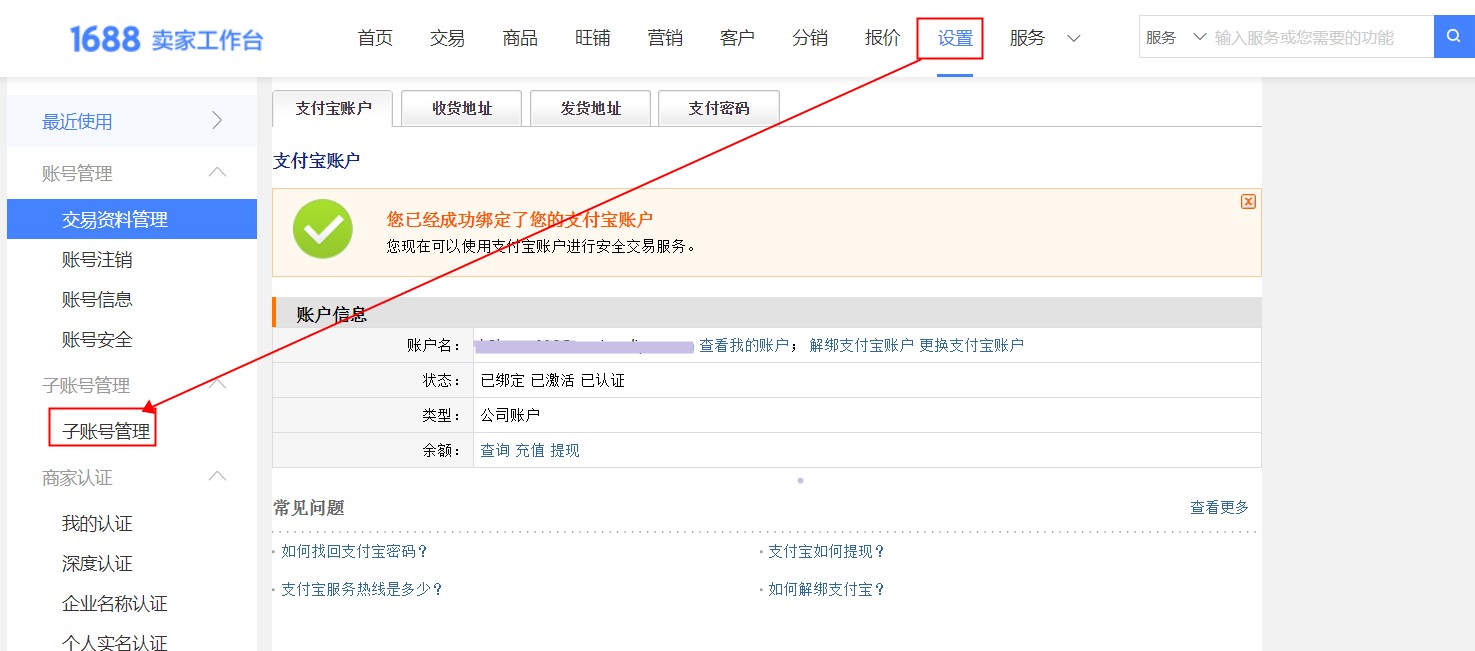Expand the top navigation more chevron

[1074, 39]
